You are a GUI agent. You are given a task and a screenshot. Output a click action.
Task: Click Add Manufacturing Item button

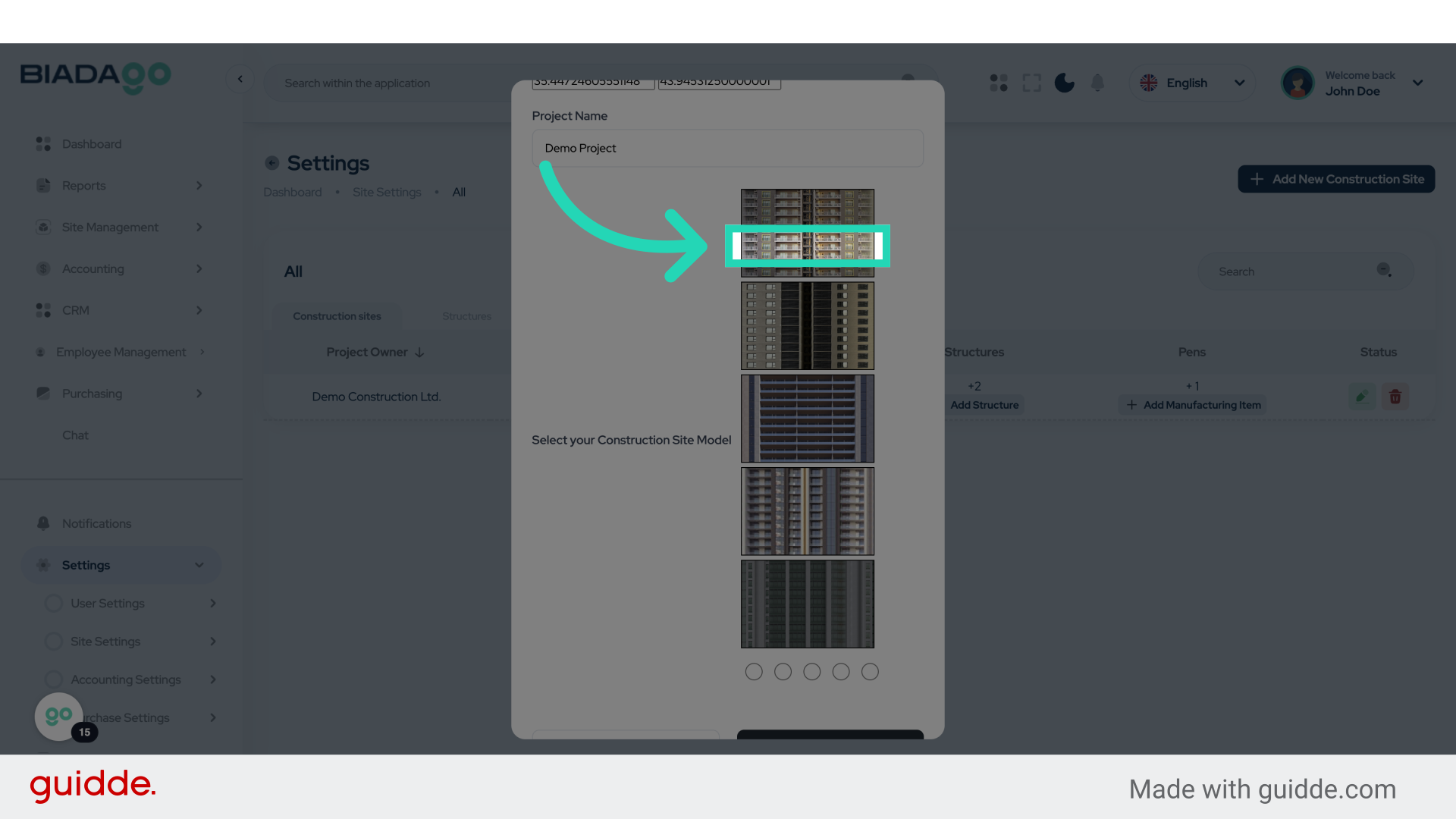point(1193,405)
